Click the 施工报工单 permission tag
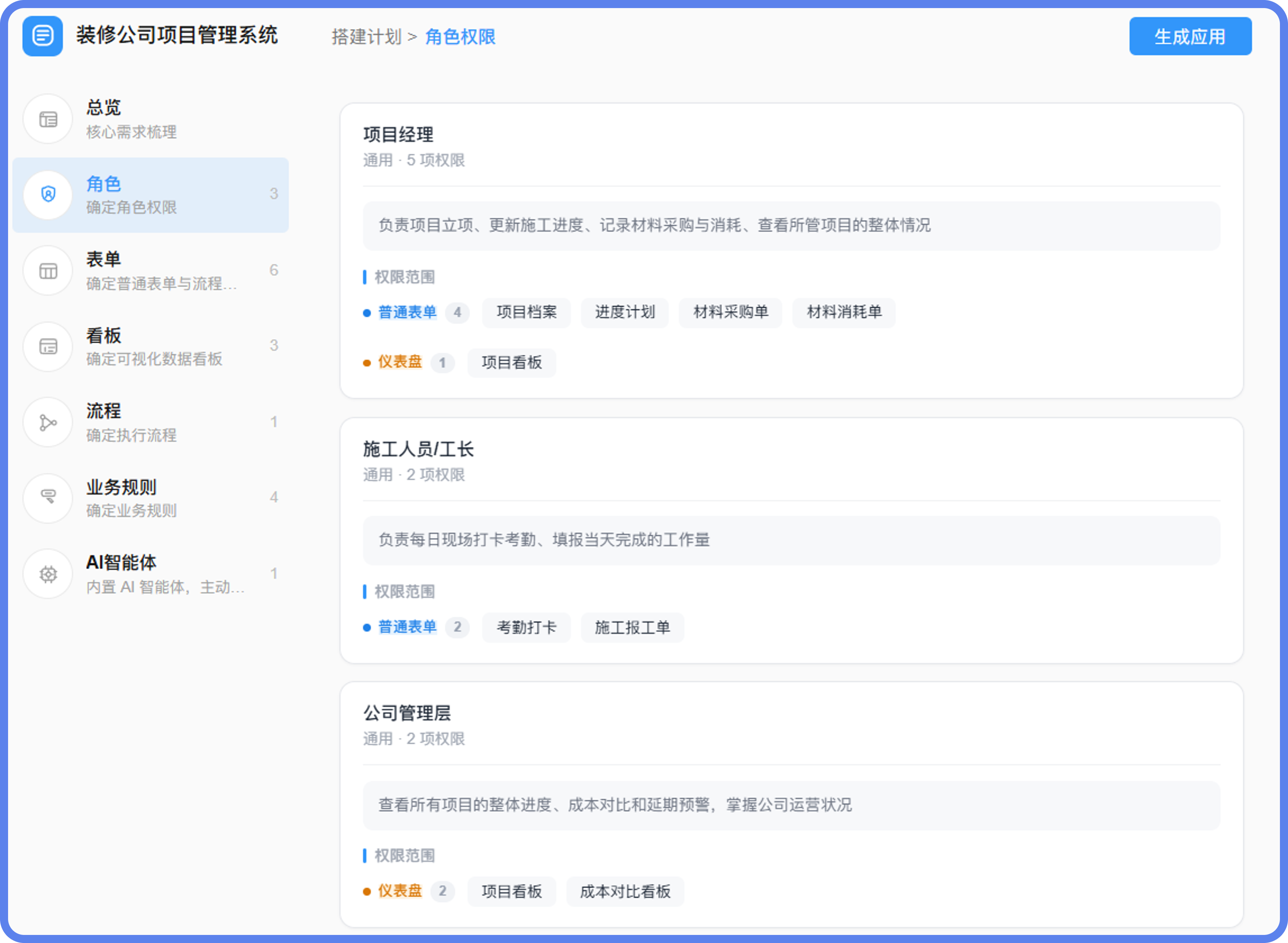 [633, 627]
